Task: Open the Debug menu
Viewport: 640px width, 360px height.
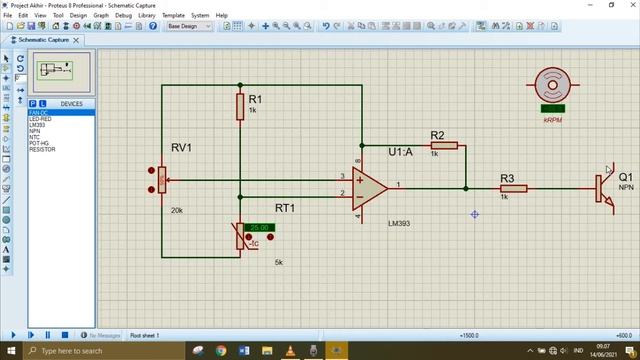Action: click(x=123, y=16)
